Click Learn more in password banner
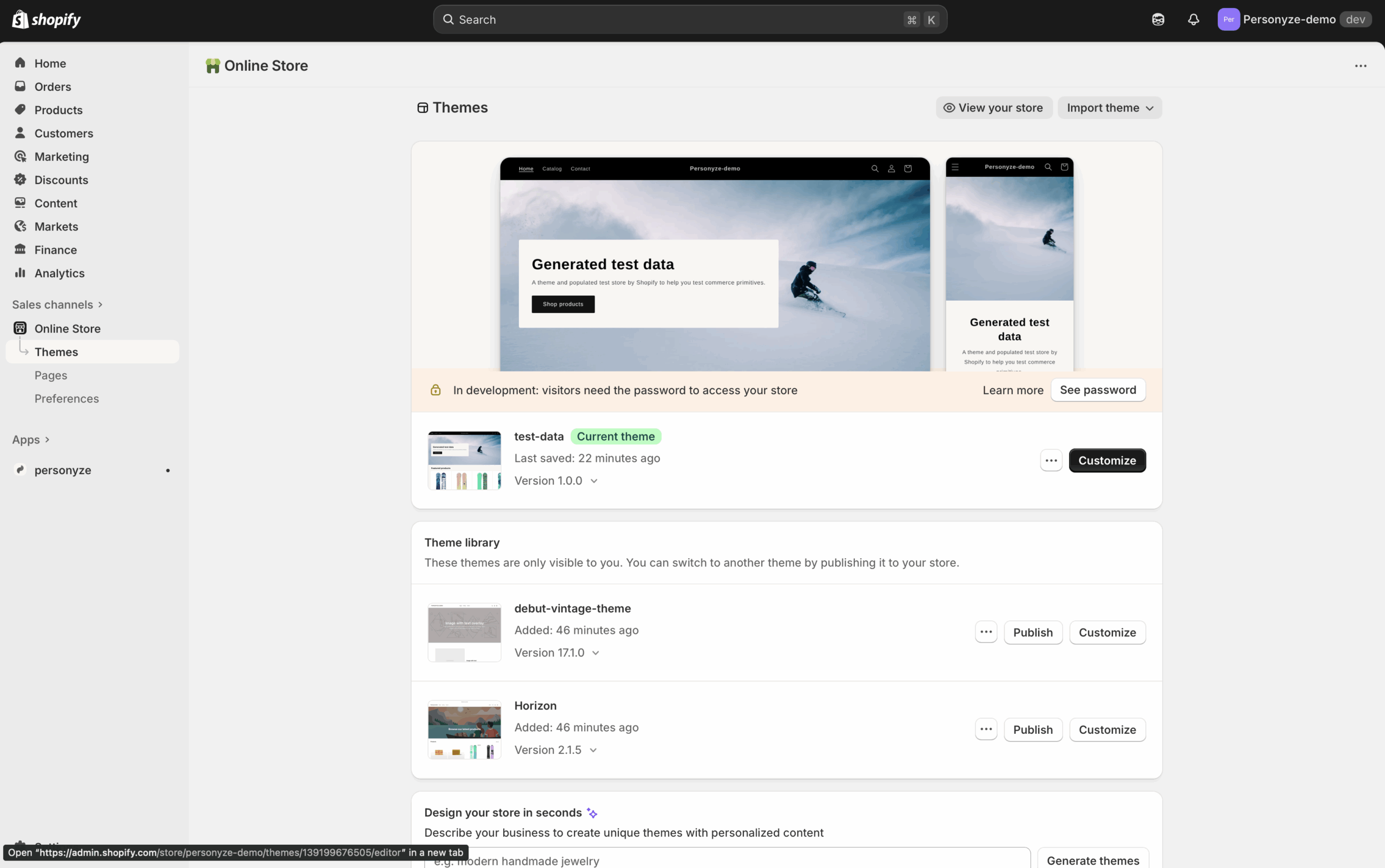Screen dimensions: 1385x868 (x=1012, y=390)
